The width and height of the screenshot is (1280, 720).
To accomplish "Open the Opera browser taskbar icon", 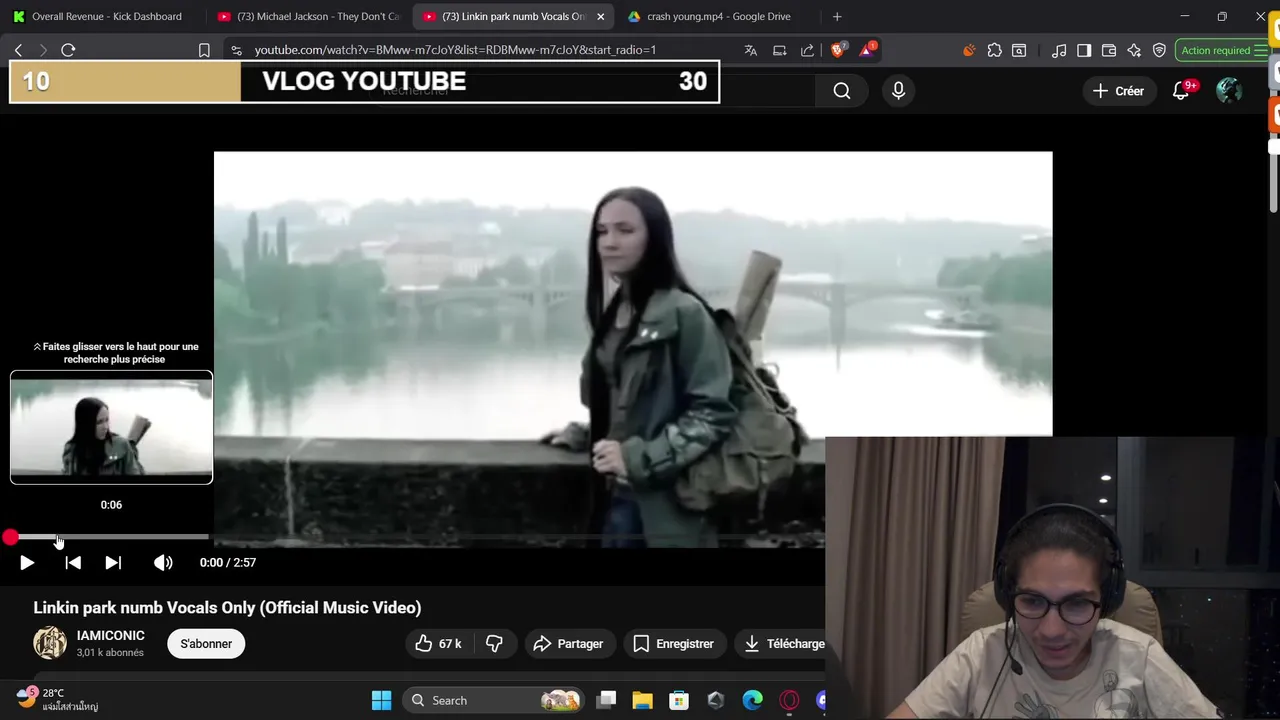I will tap(789, 700).
